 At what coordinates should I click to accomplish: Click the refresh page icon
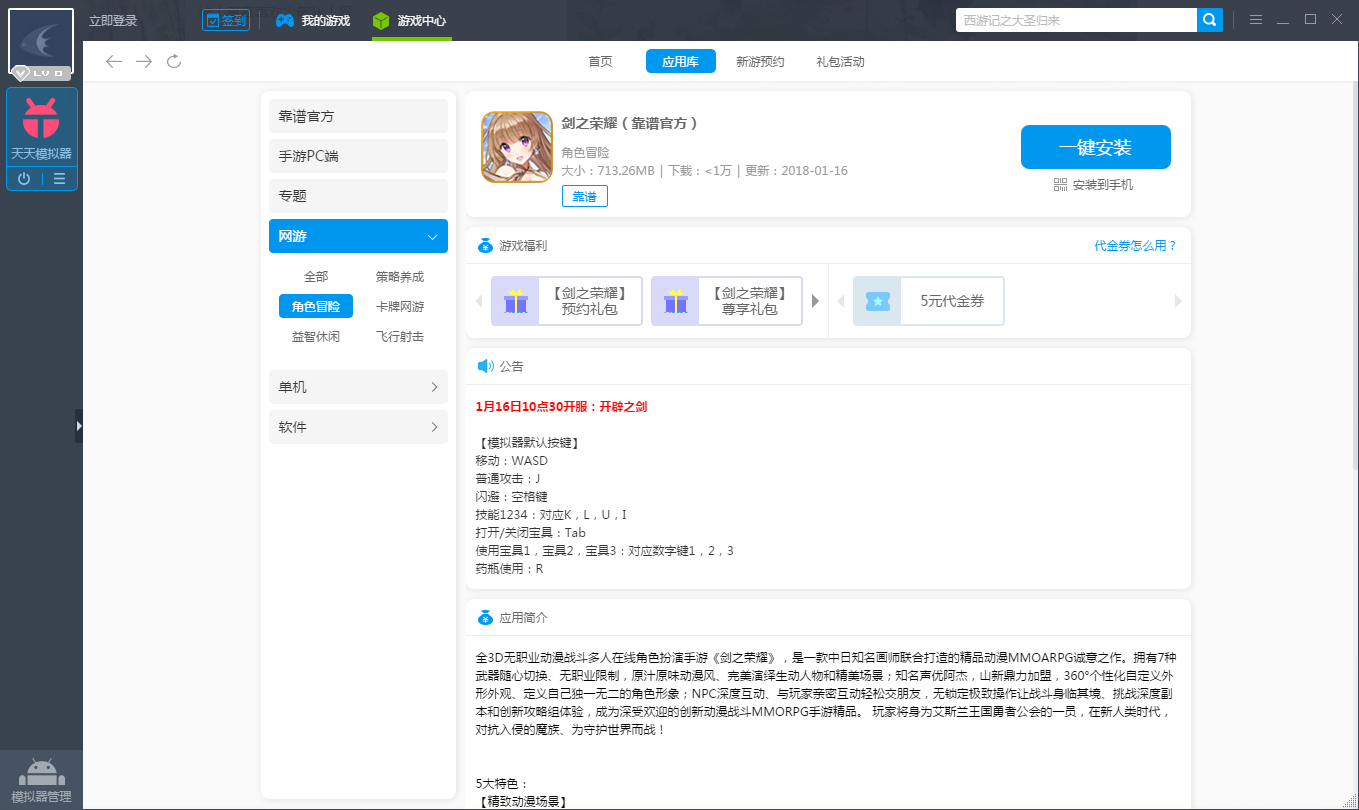point(174,62)
